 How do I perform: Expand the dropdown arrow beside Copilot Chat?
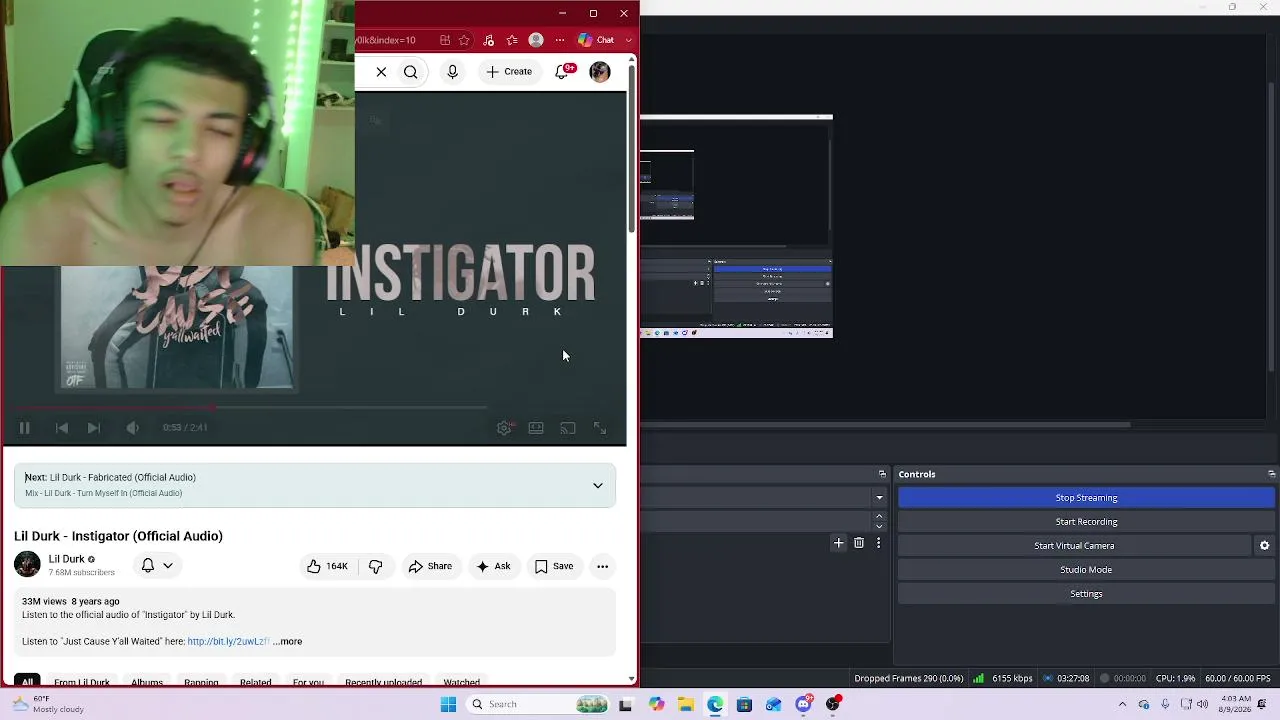629,40
